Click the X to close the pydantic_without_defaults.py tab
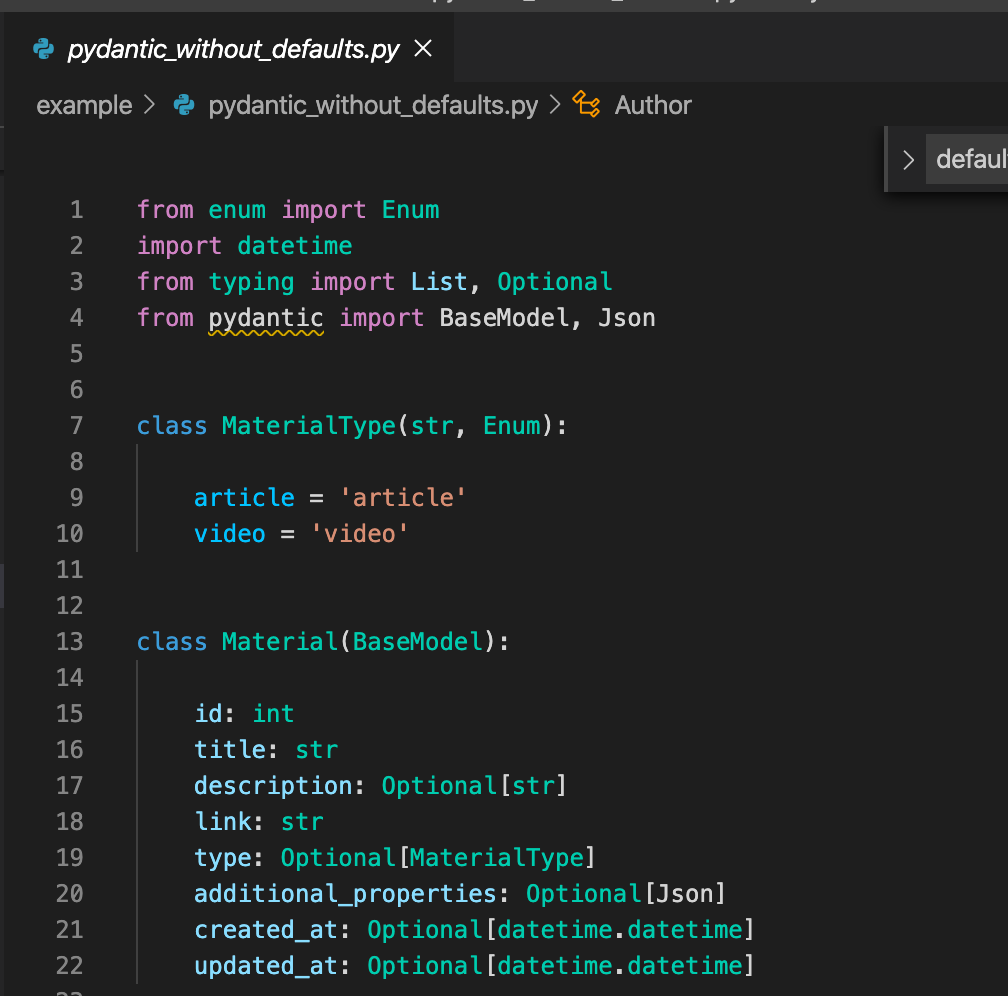This screenshot has height=996, width=1008. pos(422,48)
